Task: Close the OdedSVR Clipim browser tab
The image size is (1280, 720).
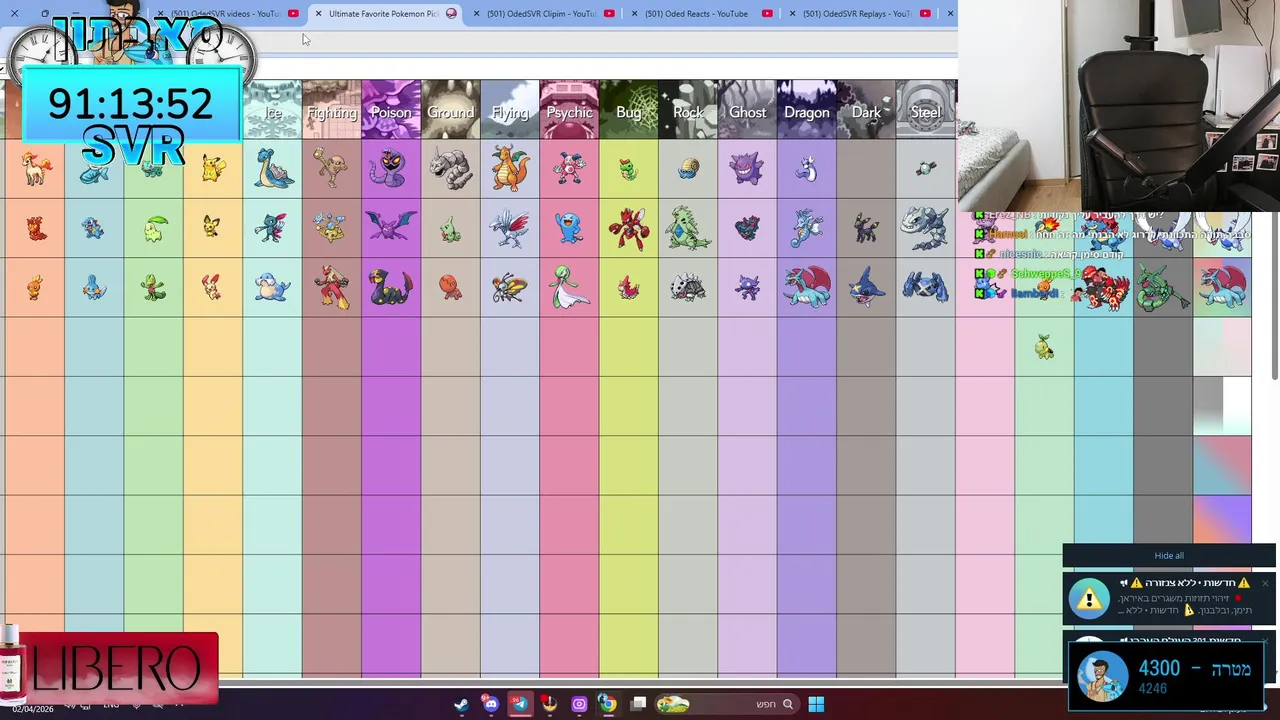Action: pos(476,14)
